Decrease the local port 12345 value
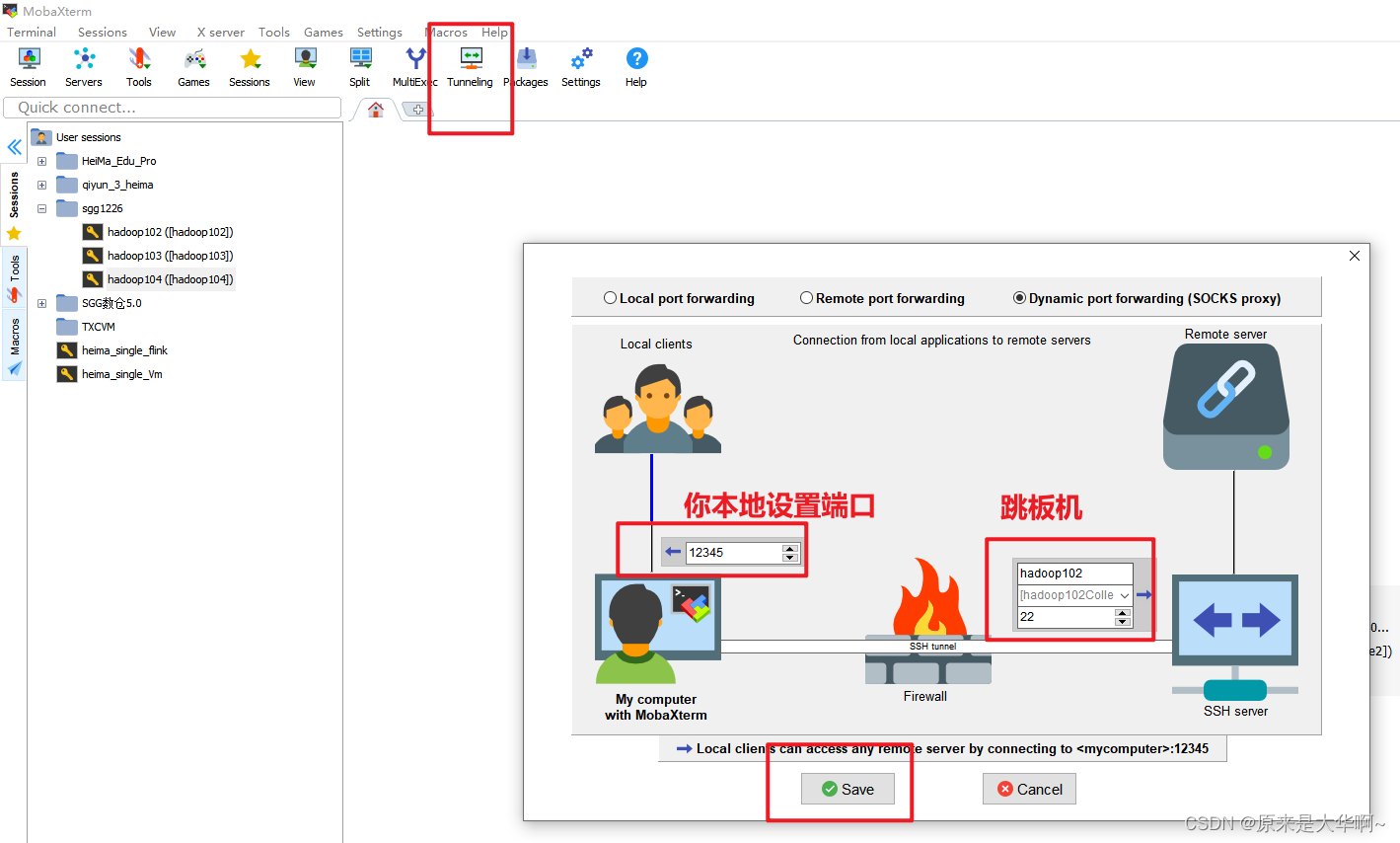 (x=789, y=558)
